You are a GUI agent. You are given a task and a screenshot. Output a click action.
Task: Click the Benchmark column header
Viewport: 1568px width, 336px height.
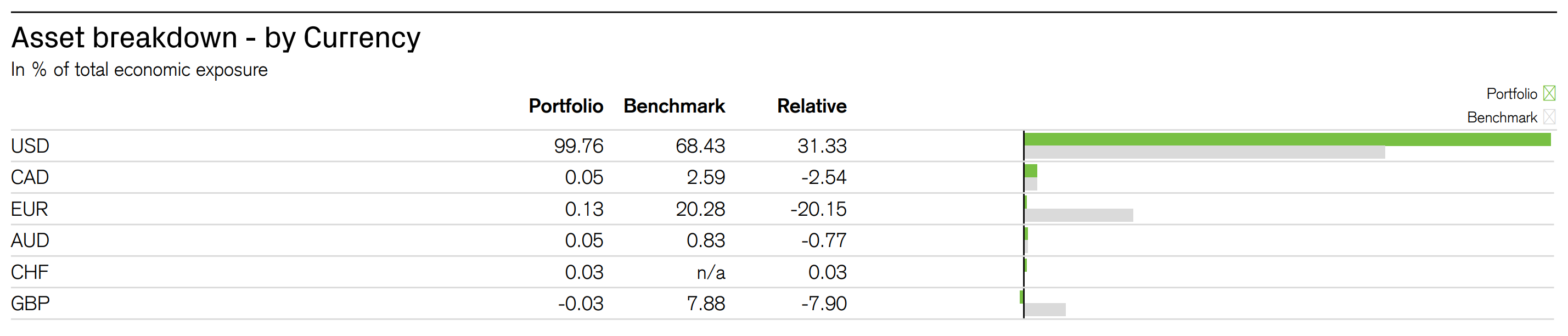coord(674,107)
